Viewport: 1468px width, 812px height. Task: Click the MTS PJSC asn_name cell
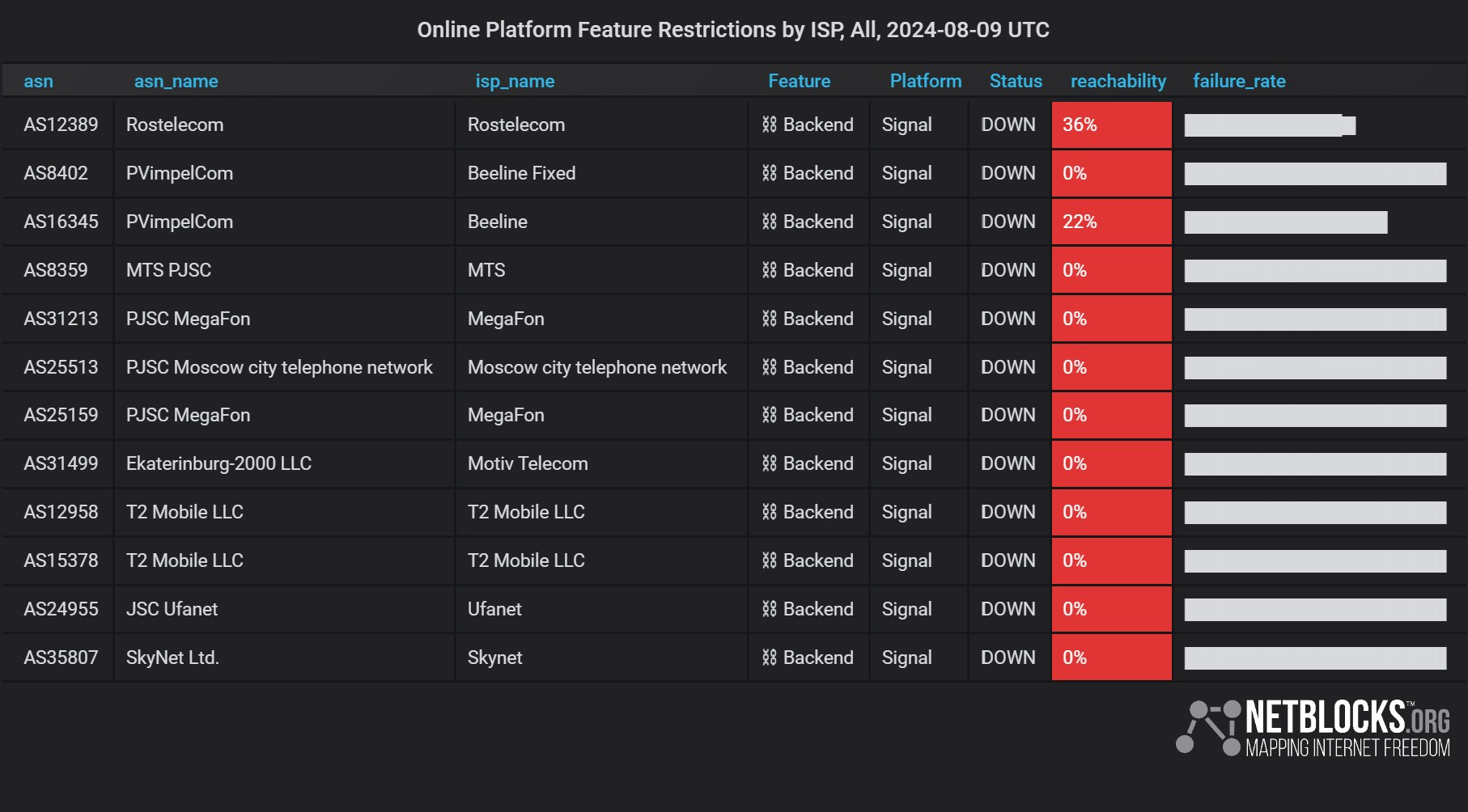[284, 270]
